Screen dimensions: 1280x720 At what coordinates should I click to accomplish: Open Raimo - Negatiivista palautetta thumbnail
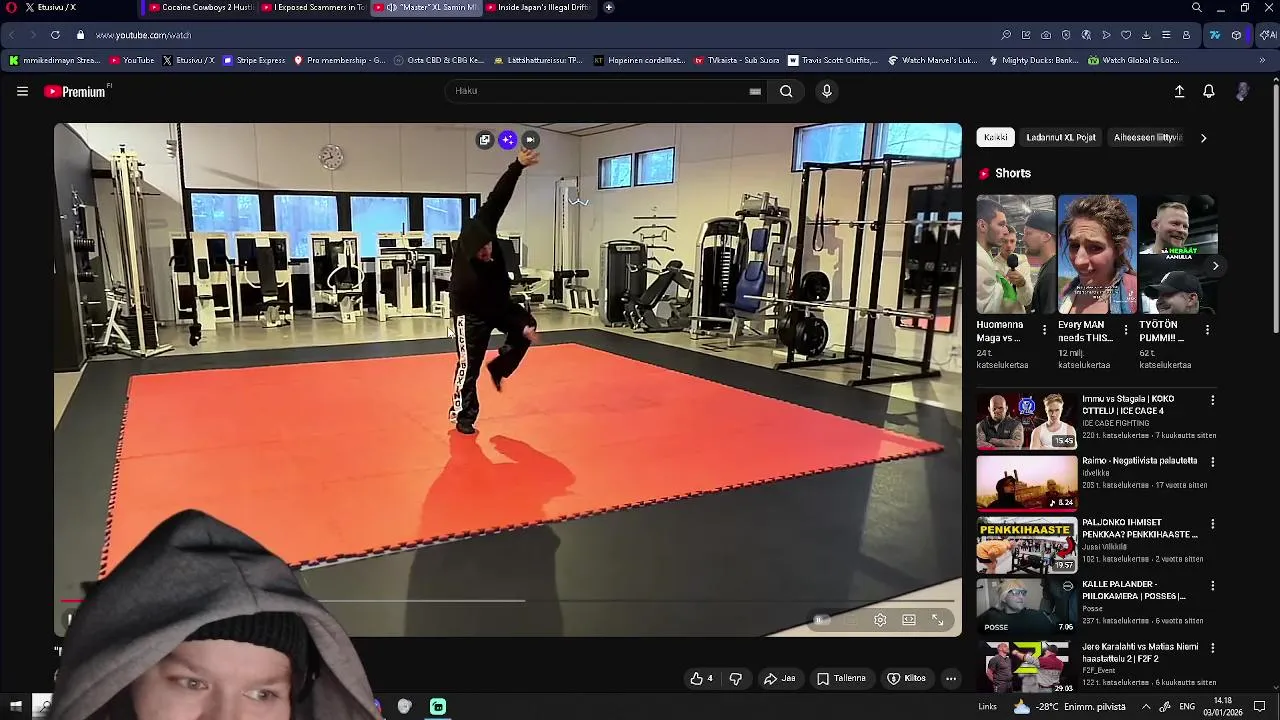1027,483
